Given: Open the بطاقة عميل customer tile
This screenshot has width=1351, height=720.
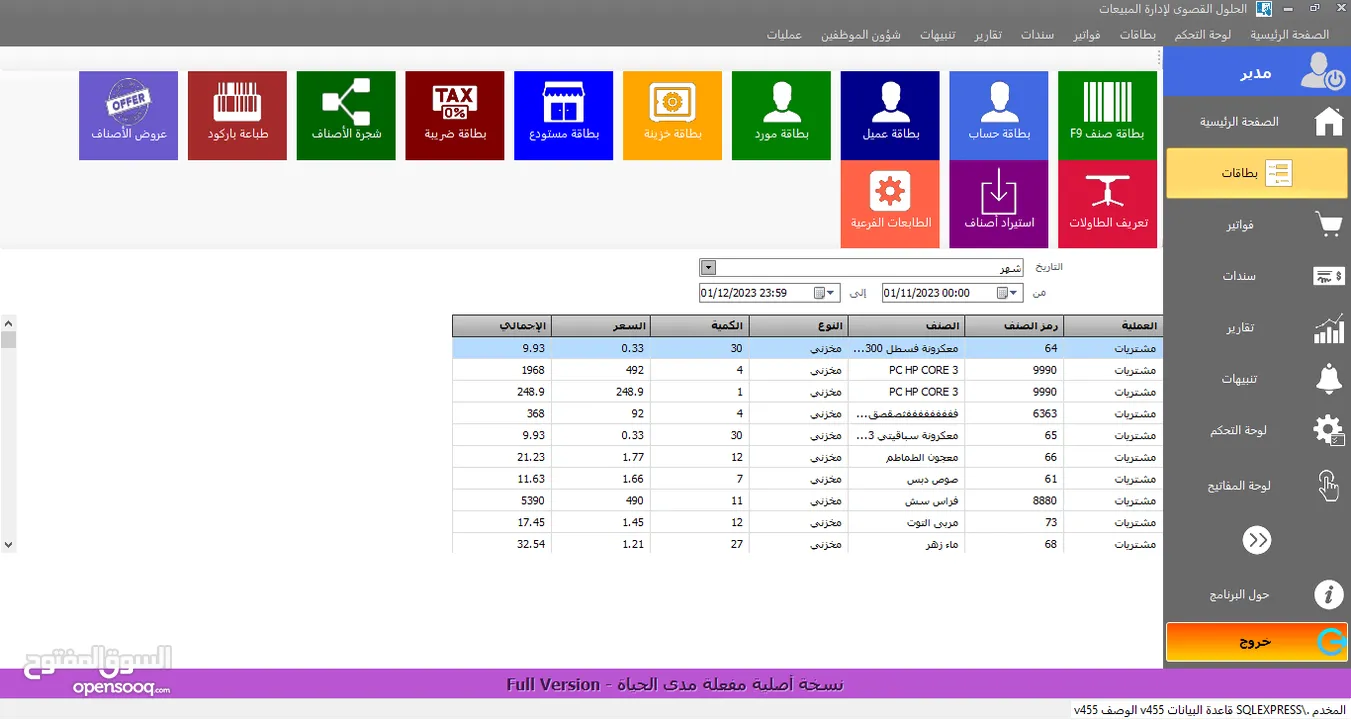Looking at the screenshot, I should coord(890,115).
